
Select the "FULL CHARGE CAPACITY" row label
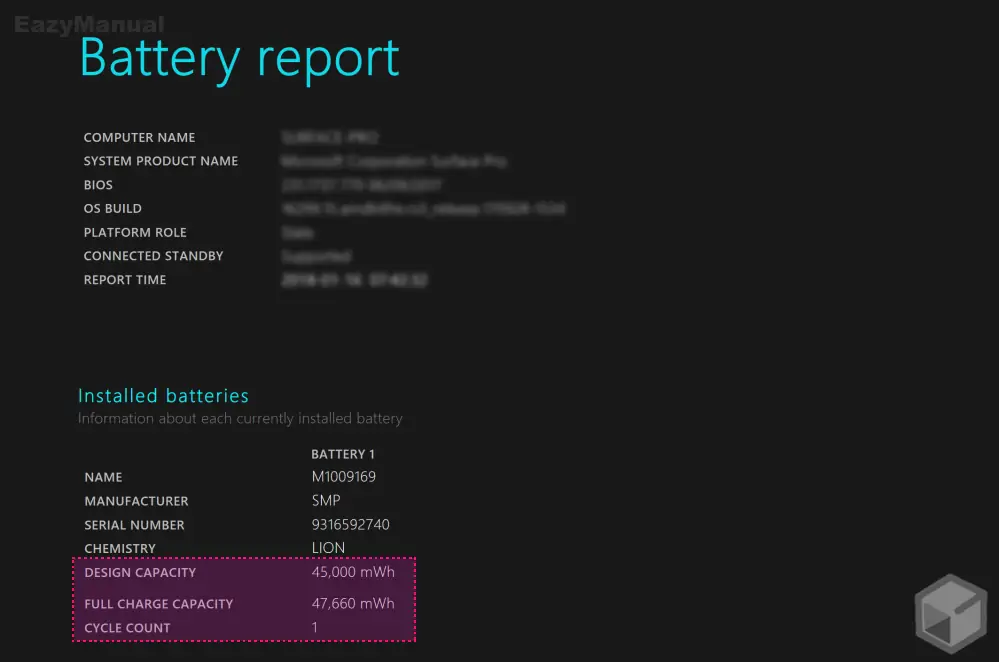pos(159,604)
